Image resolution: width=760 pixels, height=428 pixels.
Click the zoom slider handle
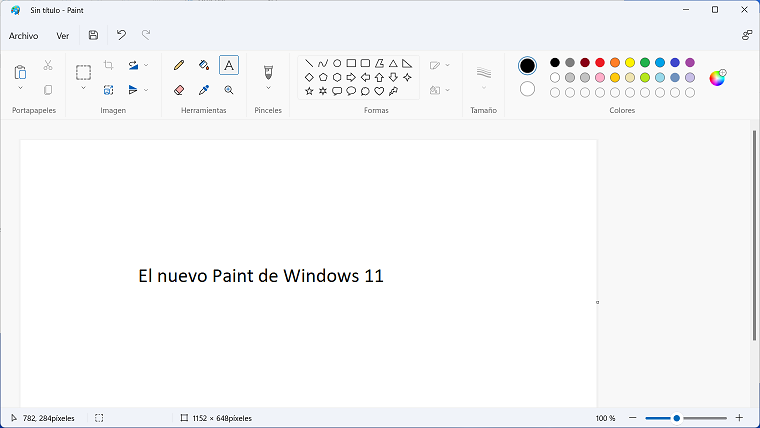point(677,418)
